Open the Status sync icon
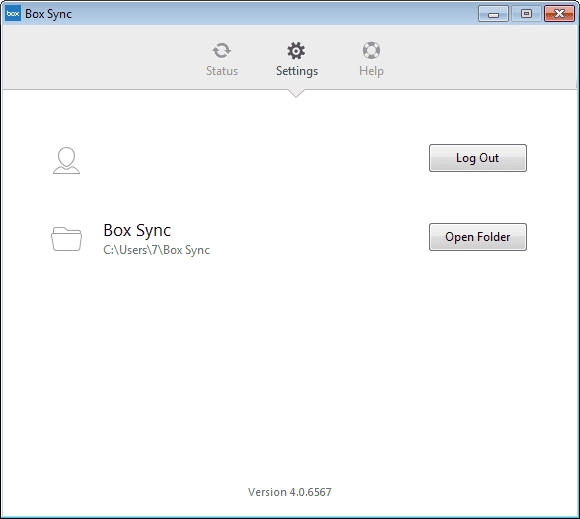The width and height of the screenshot is (580, 519). tap(222, 50)
